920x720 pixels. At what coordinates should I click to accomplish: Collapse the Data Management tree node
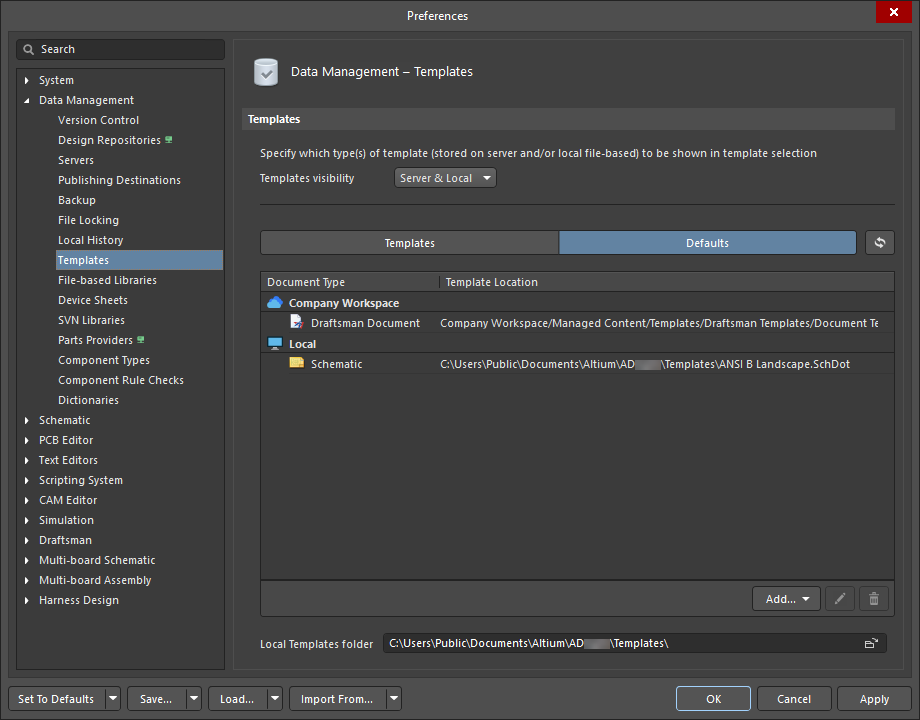point(27,100)
